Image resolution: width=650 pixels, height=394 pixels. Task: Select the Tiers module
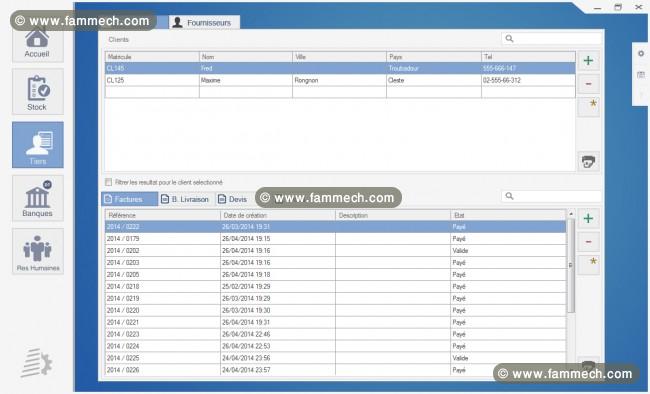pyautogui.click(x=38, y=145)
